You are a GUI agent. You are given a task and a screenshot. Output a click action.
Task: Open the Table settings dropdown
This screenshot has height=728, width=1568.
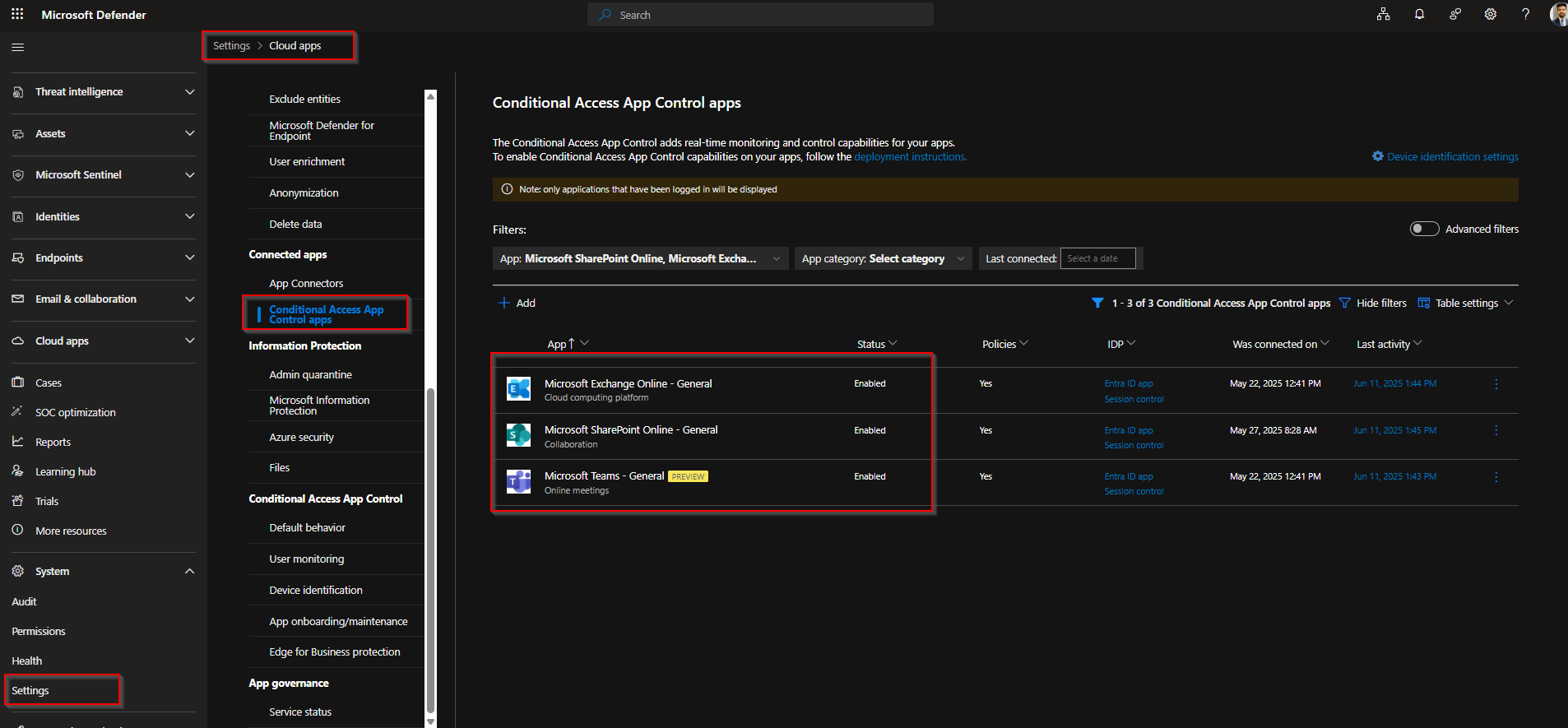point(1466,304)
